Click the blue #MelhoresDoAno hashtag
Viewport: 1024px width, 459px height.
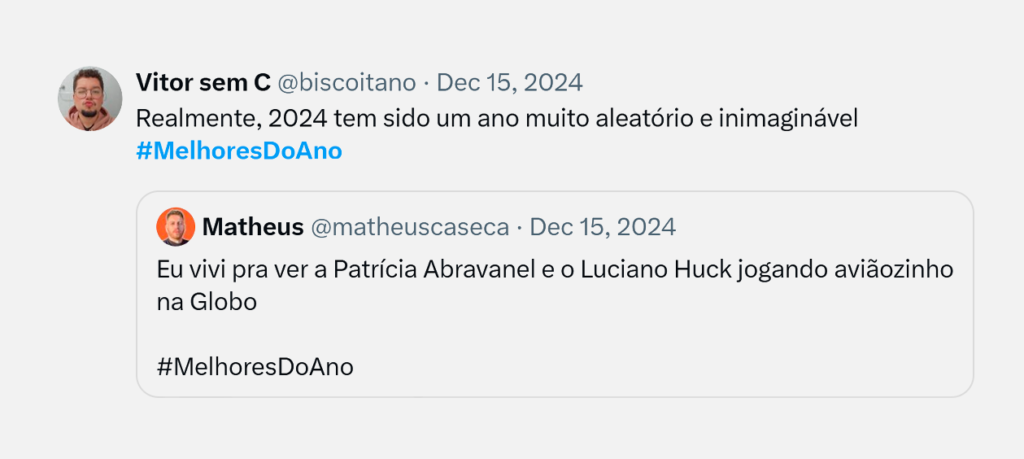(239, 151)
